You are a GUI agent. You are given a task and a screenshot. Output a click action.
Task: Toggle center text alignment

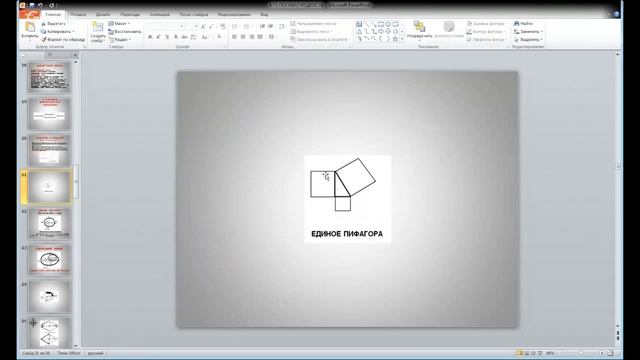point(243,37)
